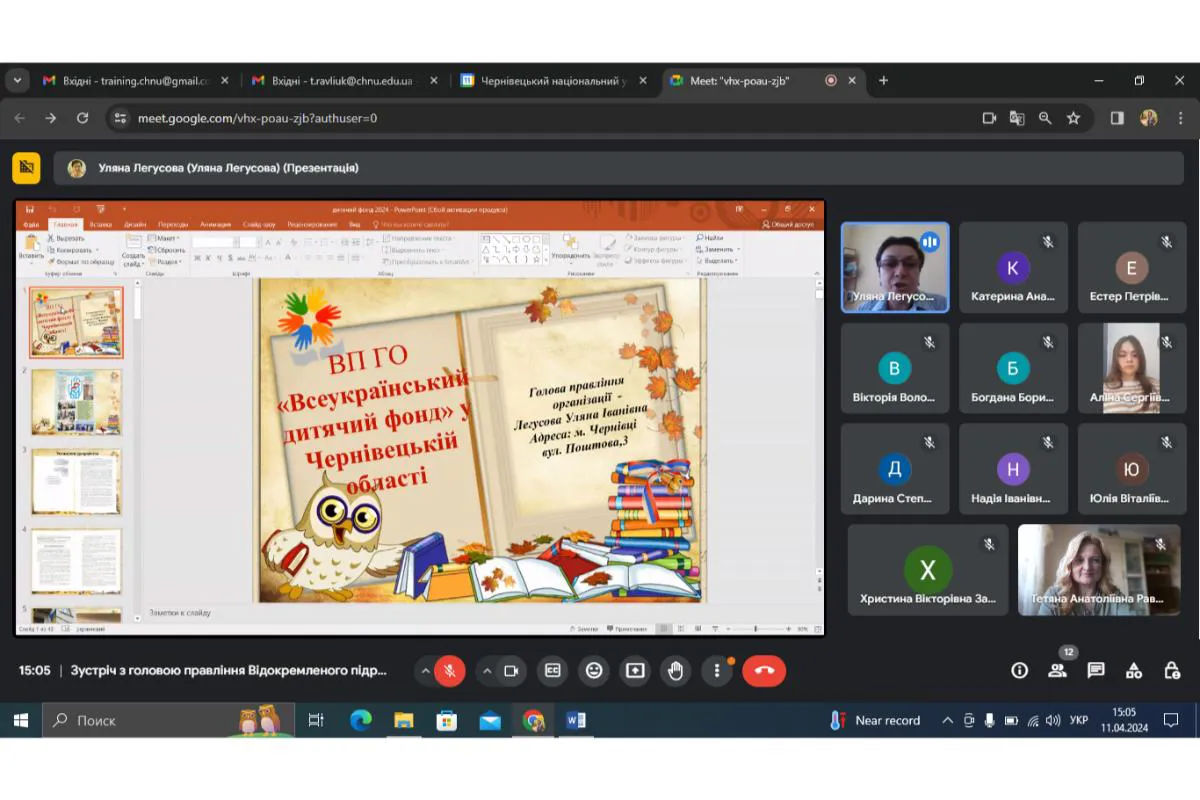Leave the call with red hang-up button
Image resolution: width=1200 pixels, height=800 pixels.
pos(764,671)
